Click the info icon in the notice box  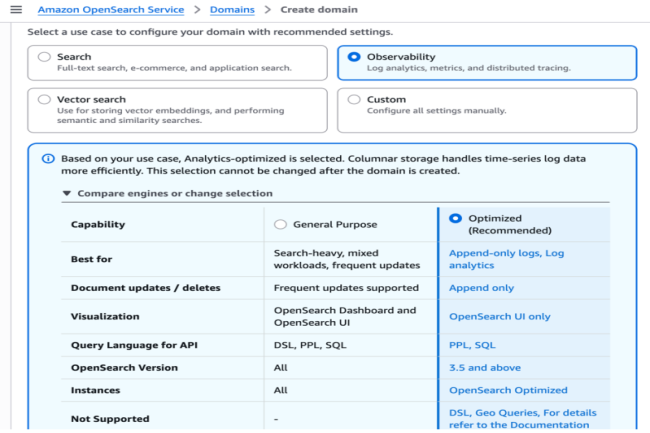(x=48, y=159)
